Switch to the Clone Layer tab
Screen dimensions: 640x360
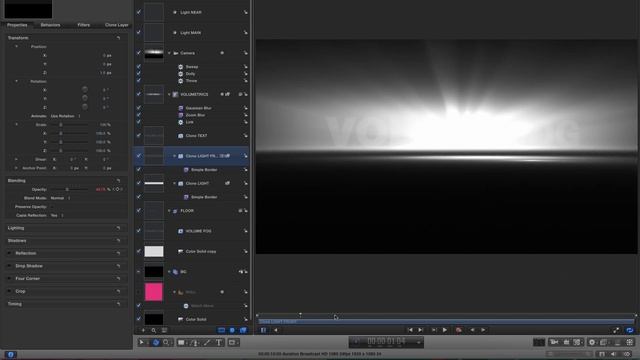(117, 25)
